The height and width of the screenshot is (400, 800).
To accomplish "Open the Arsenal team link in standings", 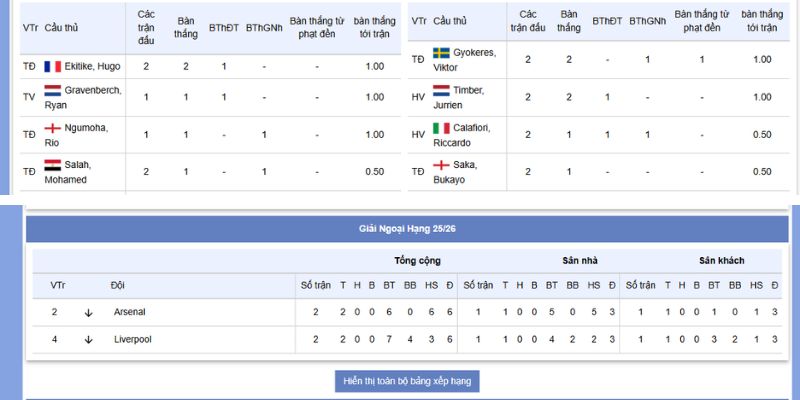I will (129, 312).
